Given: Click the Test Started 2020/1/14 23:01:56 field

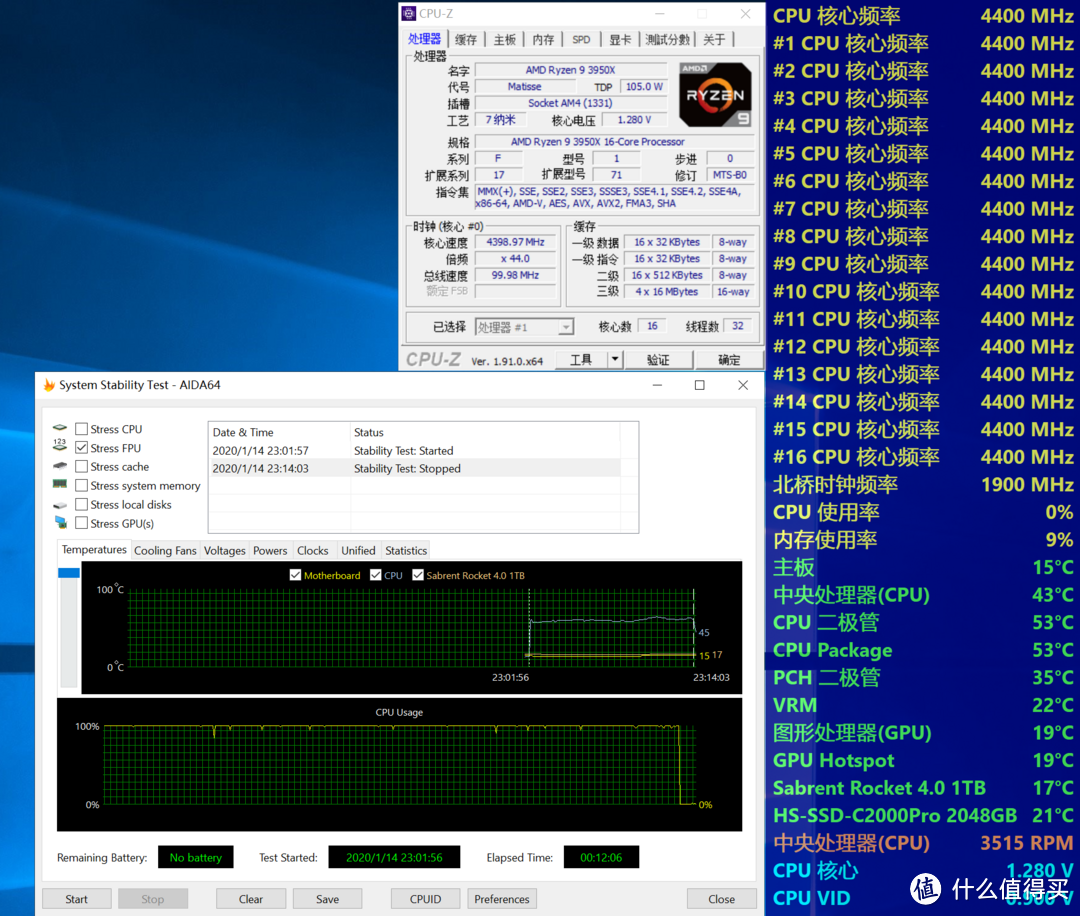Looking at the screenshot, I should point(394,857).
